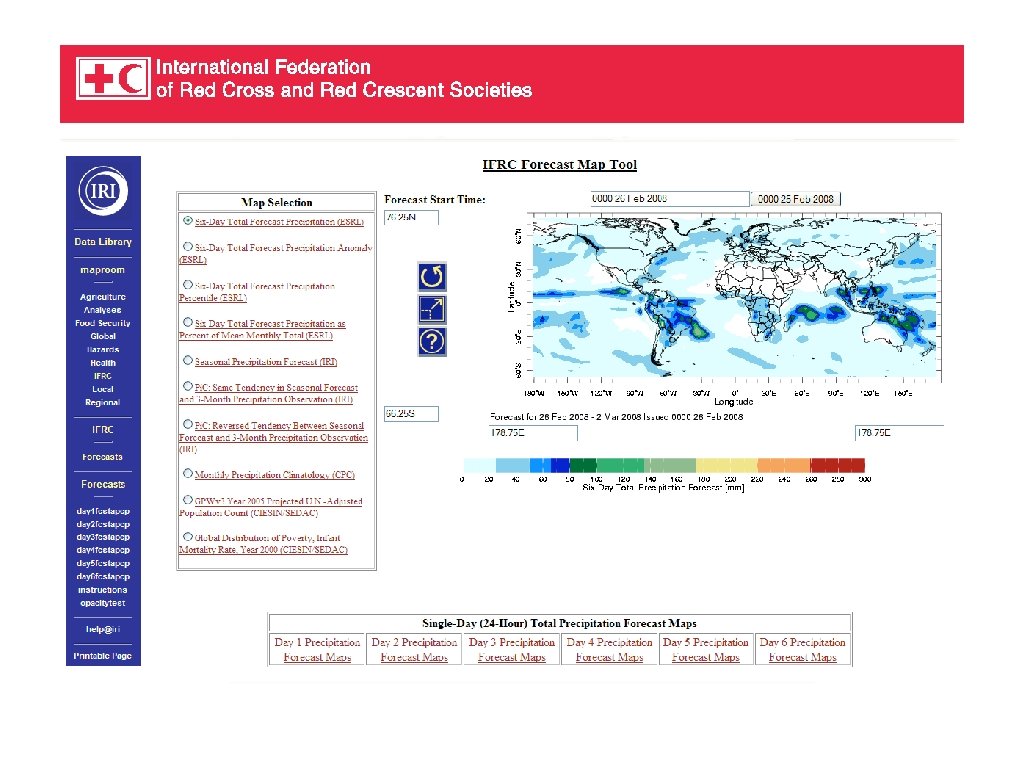Open IFRC item below Health
This screenshot has height=768, width=1024.
(103, 376)
